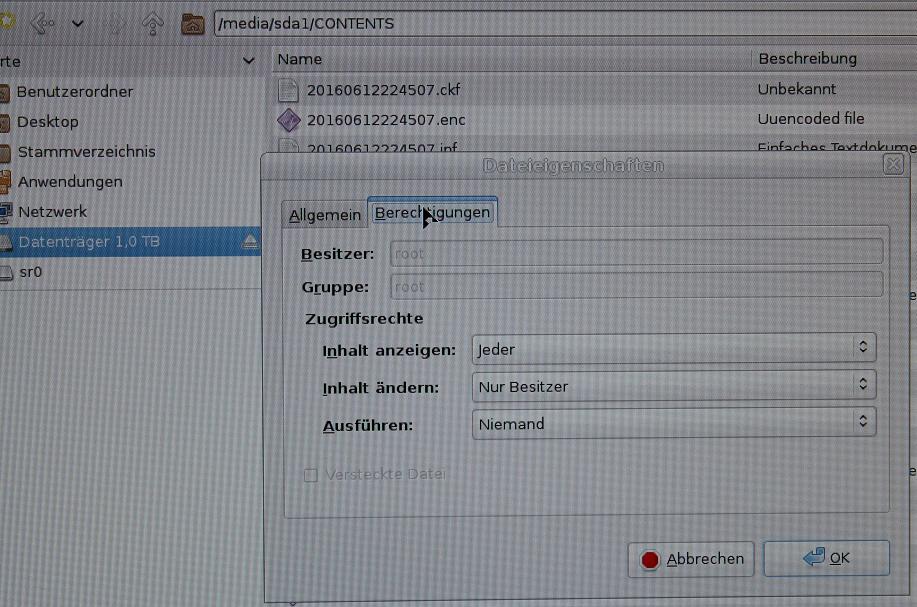Open the home folder icon in the toolbar
917x607 pixels.
coord(192,24)
